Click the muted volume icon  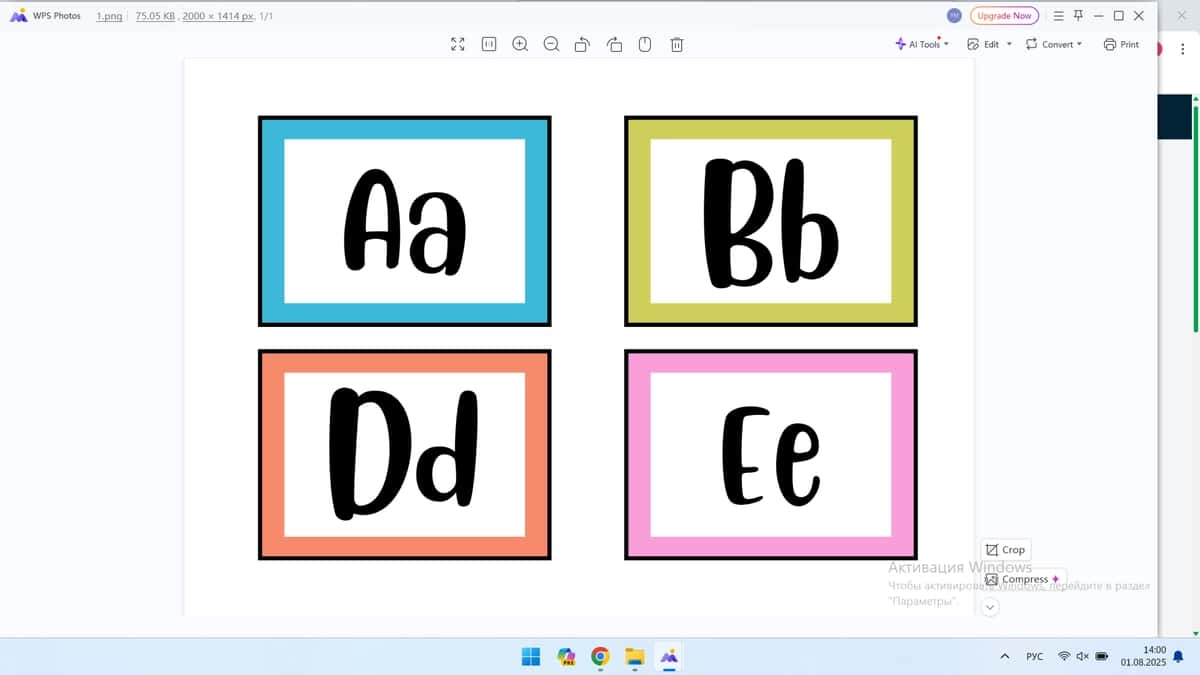[x=1083, y=656]
